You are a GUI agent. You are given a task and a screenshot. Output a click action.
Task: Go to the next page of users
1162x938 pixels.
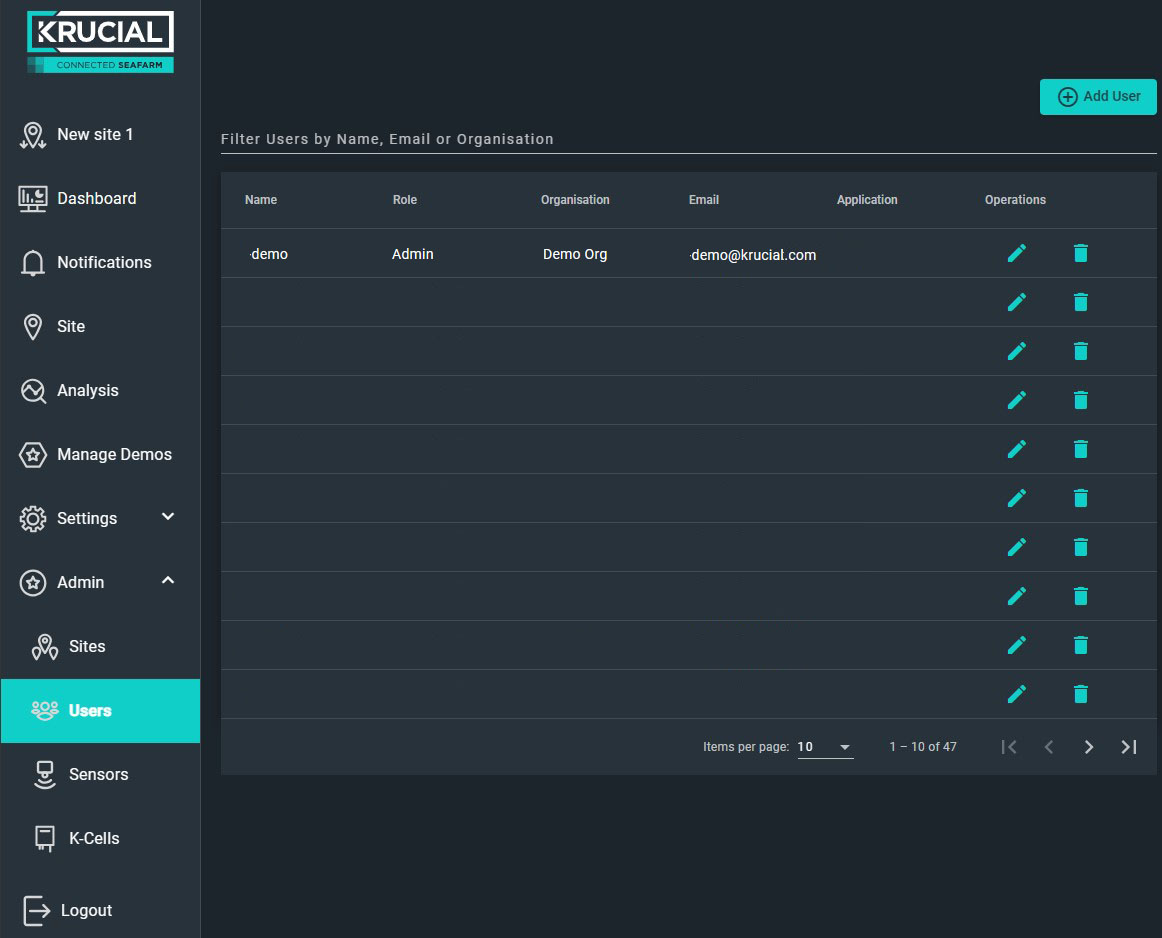(1088, 747)
